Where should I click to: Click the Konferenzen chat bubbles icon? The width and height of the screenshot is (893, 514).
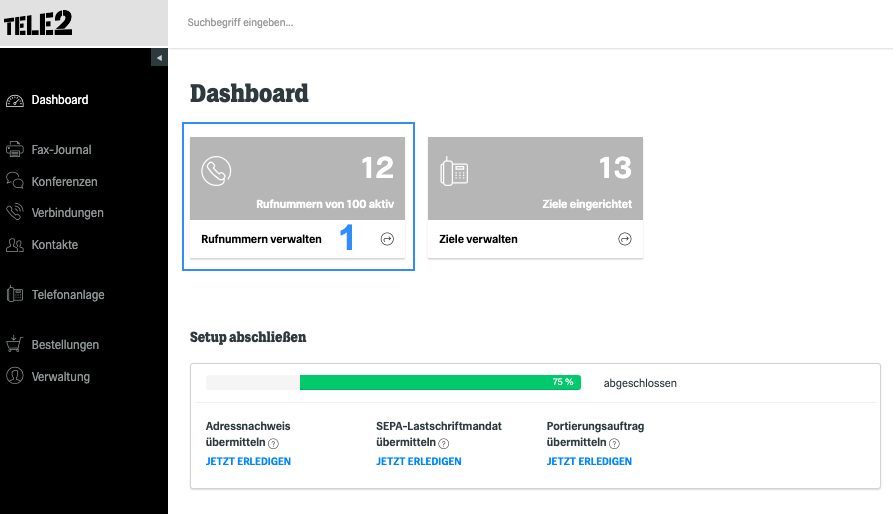[15, 181]
